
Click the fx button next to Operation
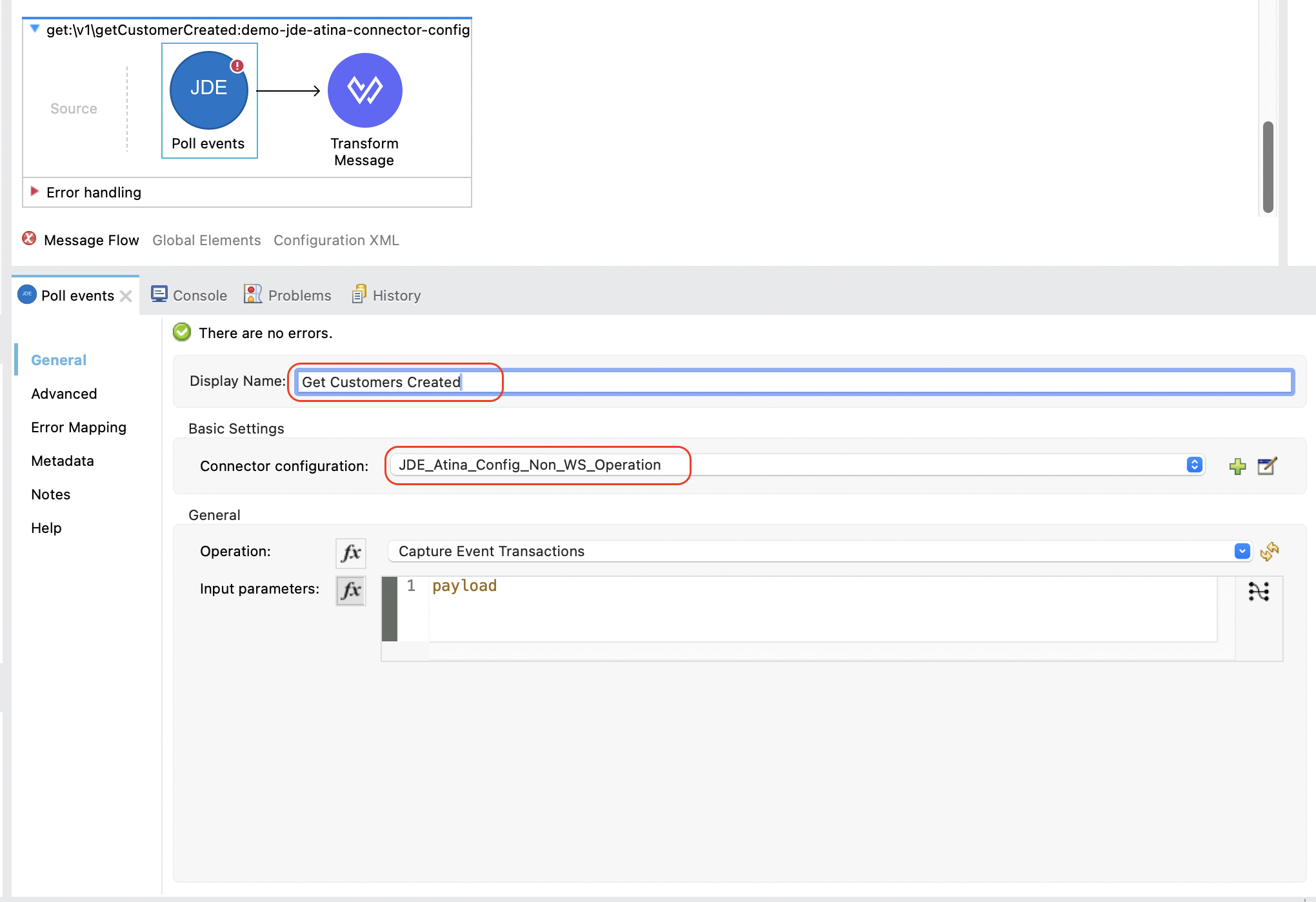(x=351, y=552)
